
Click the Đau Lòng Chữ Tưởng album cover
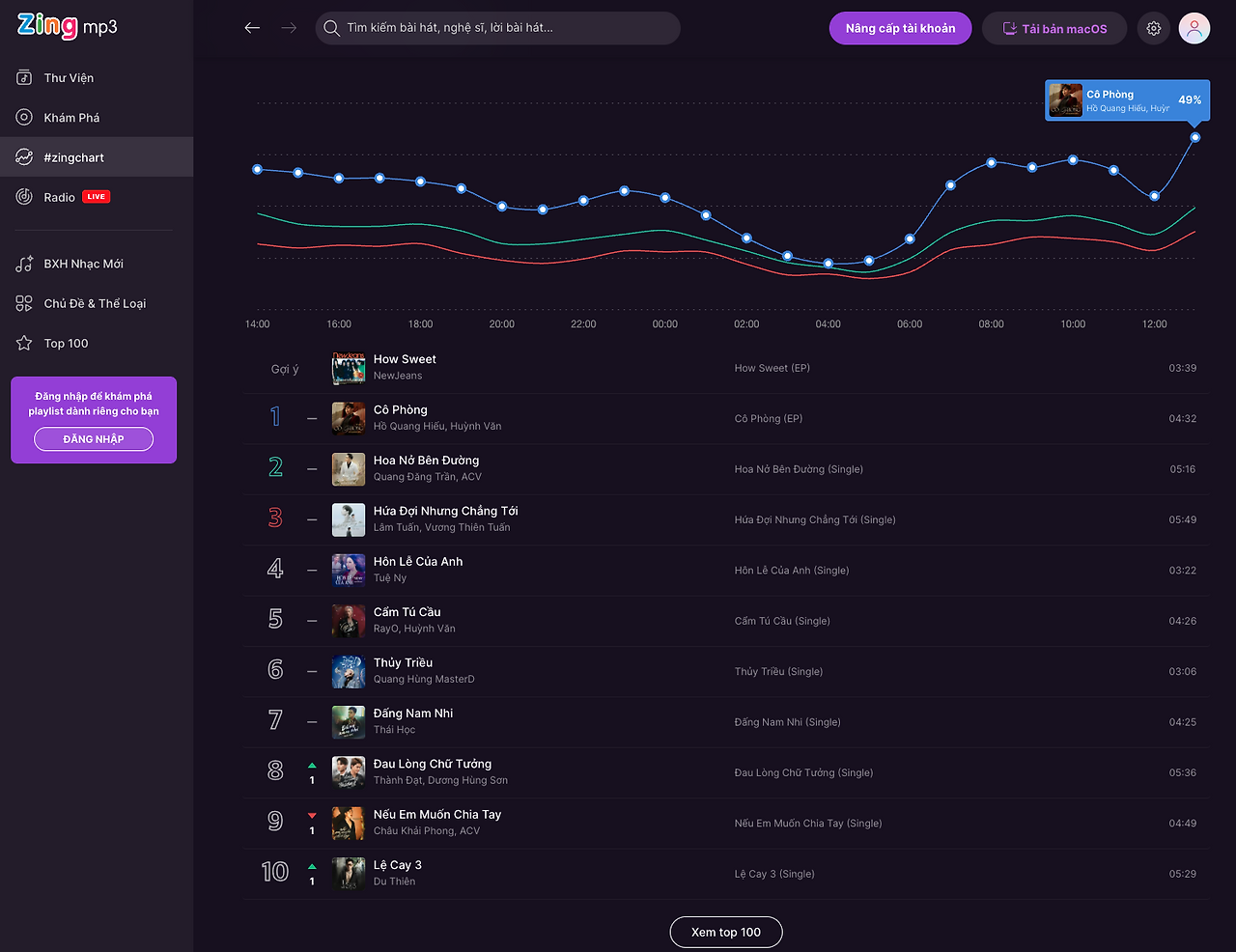coord(349,772)
